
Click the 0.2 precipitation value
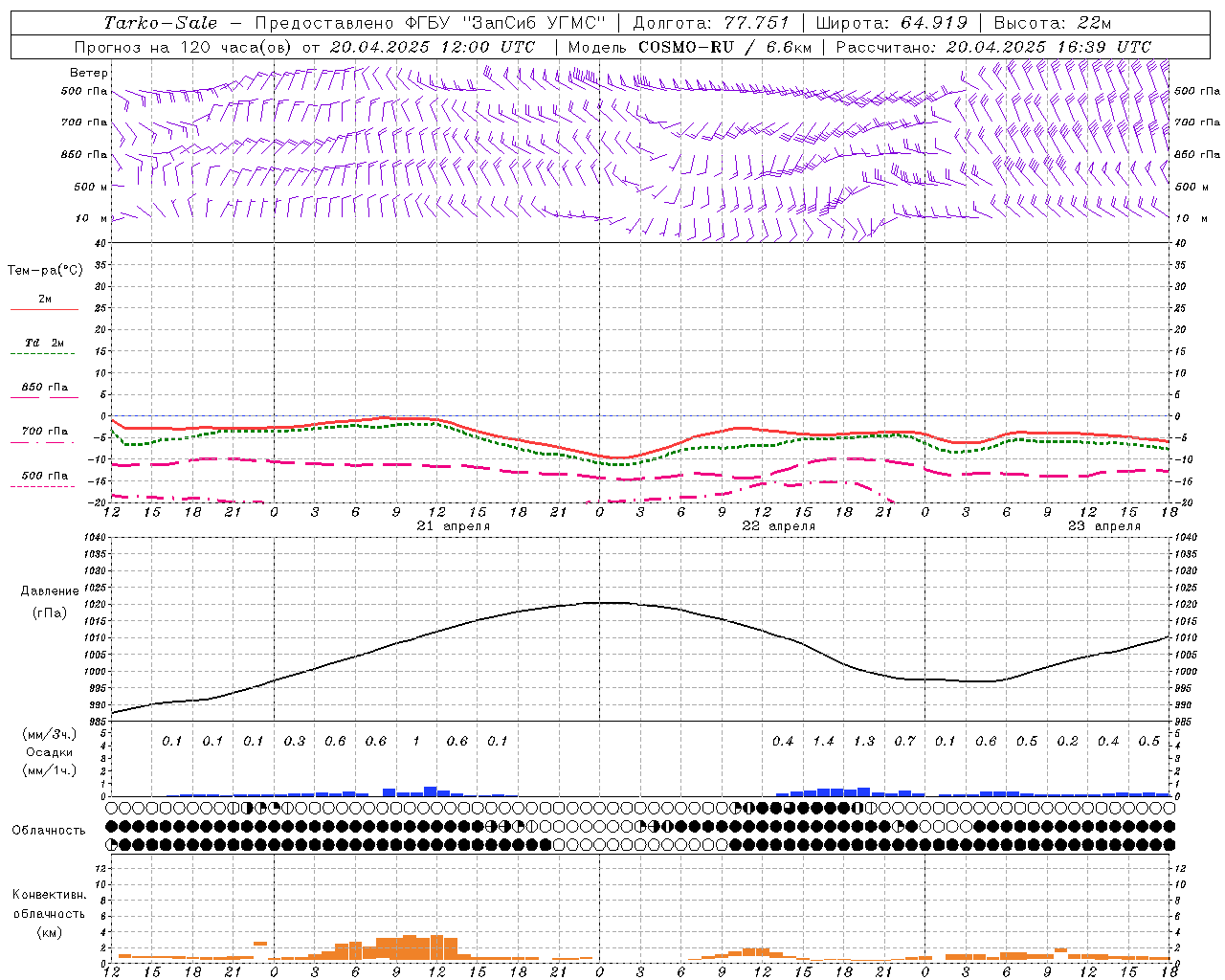tap(1068, 742)
